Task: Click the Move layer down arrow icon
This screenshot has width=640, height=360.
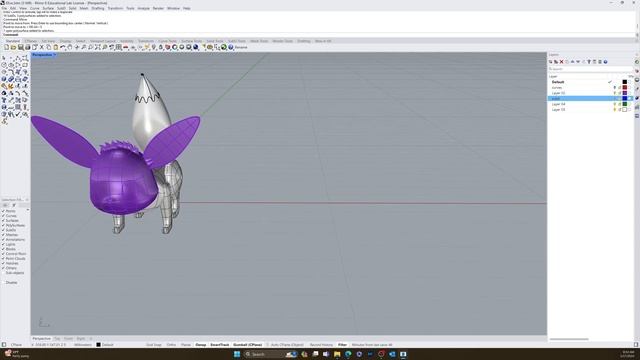Action: (578, 62)
